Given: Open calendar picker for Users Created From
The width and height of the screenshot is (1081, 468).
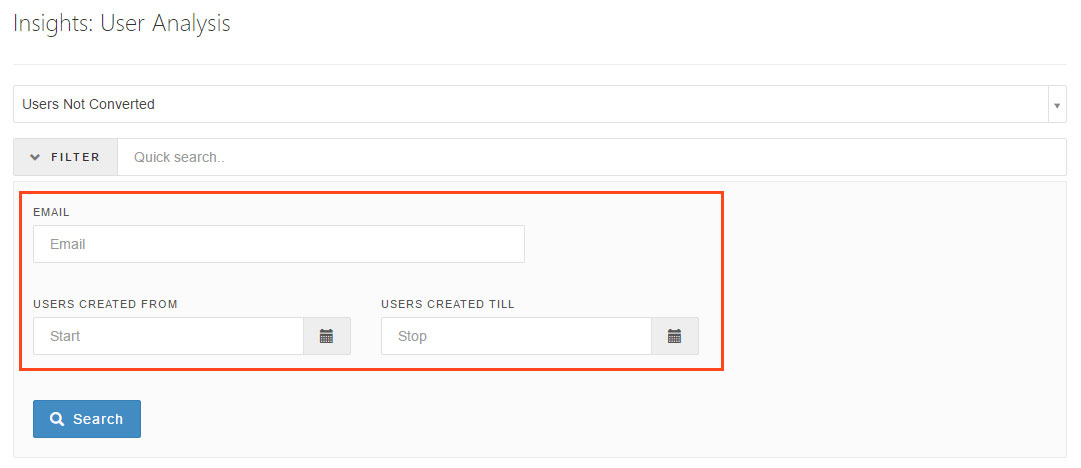Looking at the screenshot, I should point(327,336).
